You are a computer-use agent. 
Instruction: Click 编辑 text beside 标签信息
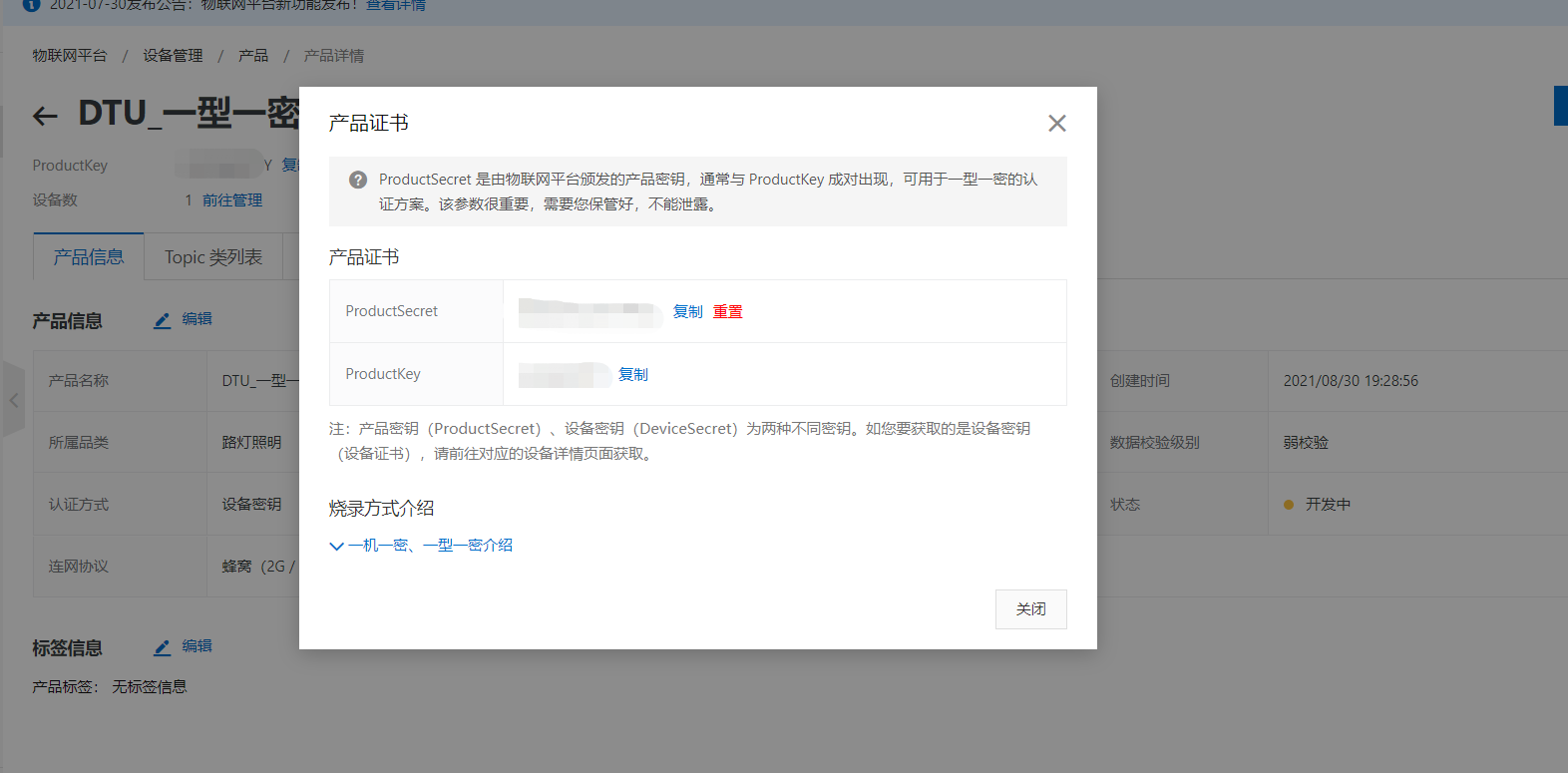tap(197, 646)
